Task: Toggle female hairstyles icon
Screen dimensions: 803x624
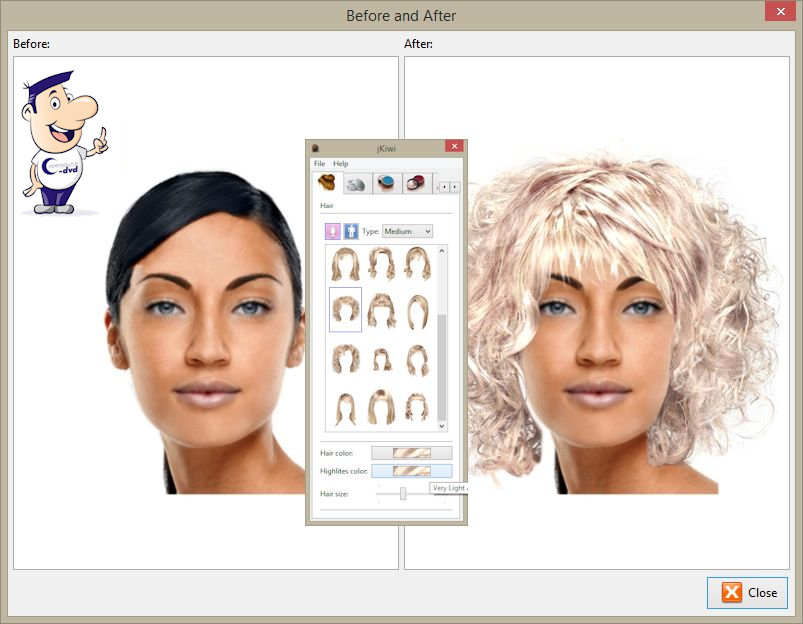Action: point(333,231)
